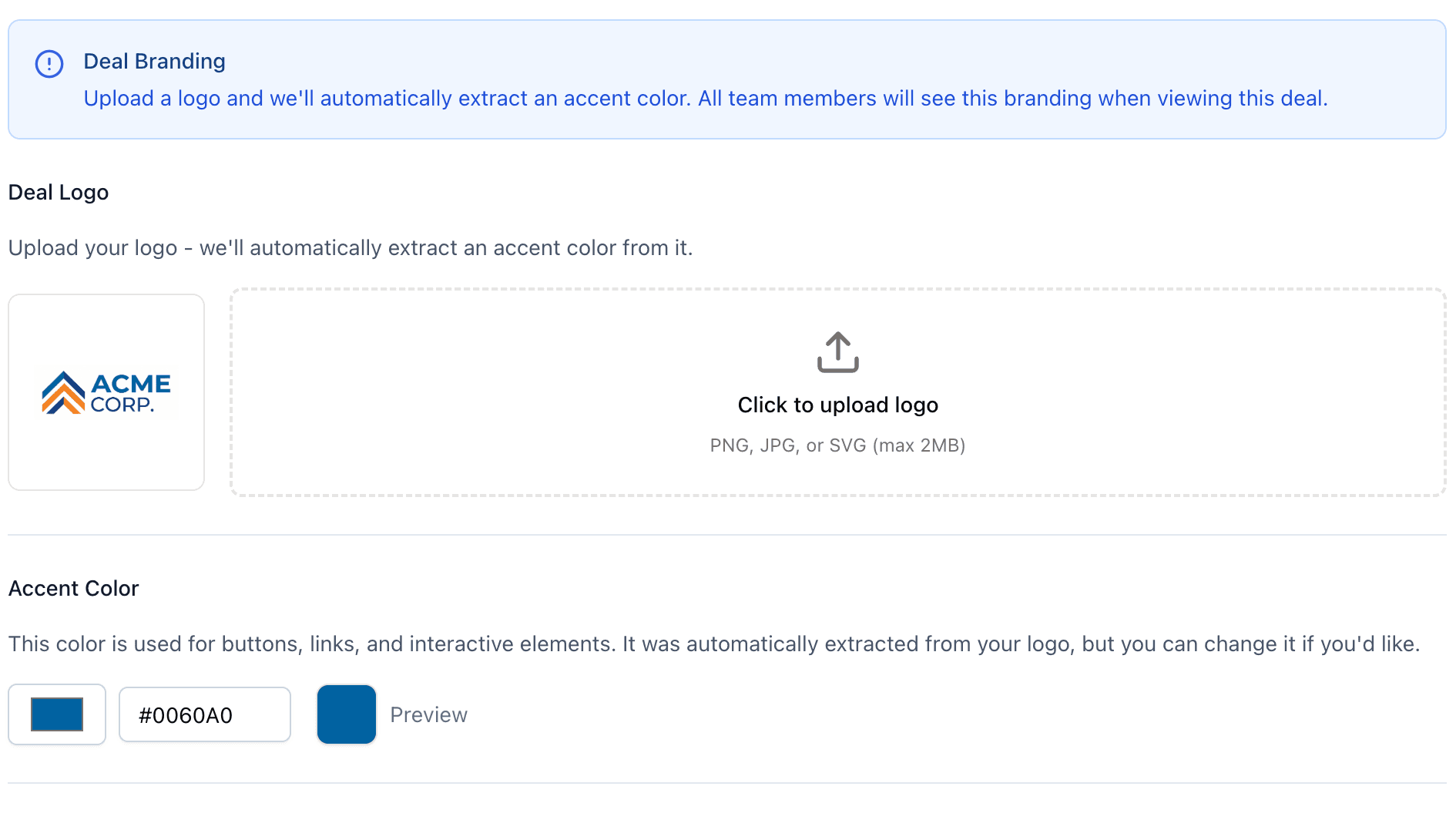Click the accent color swatch inside outlined box
This screenshot has width=1456, height=820.
(56, 714)
